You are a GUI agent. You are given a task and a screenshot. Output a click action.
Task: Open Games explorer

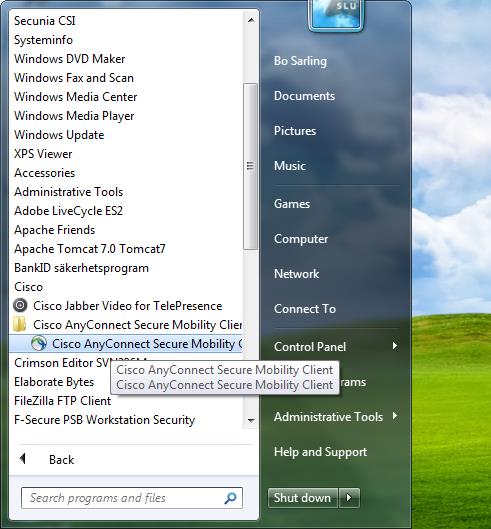point(292,204)
